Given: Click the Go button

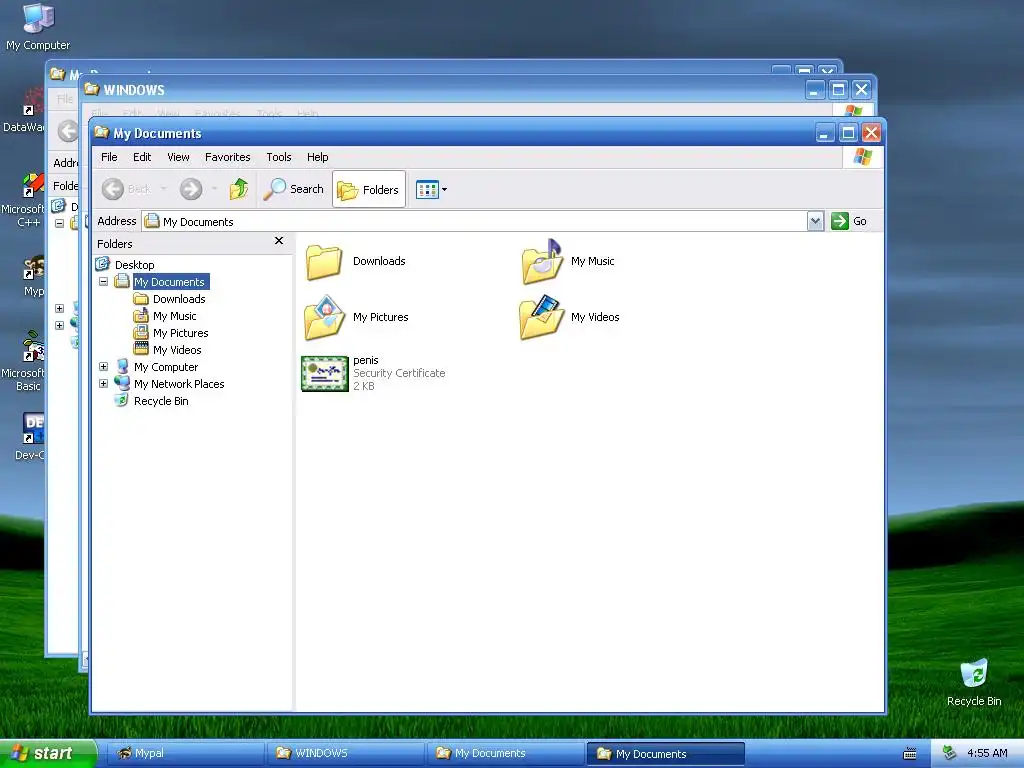Looking at the screenshot, I should (849, 221).
